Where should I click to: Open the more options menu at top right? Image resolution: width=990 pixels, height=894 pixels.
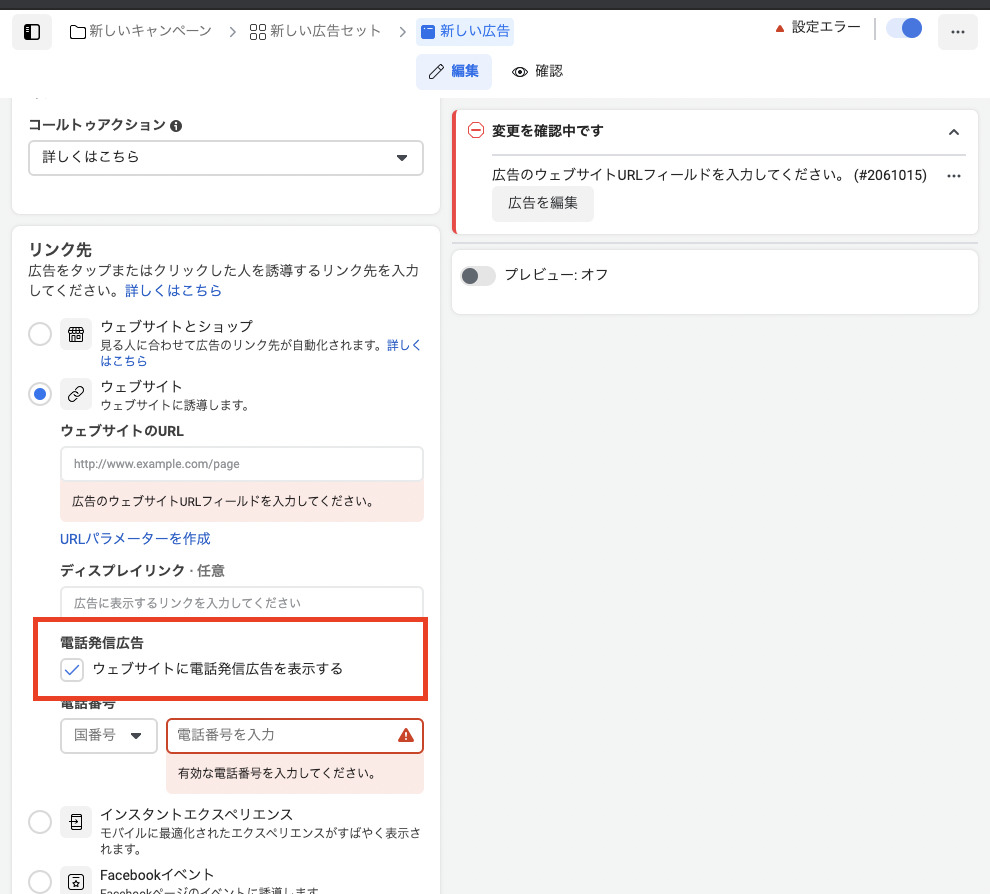(x=957, y=31)
